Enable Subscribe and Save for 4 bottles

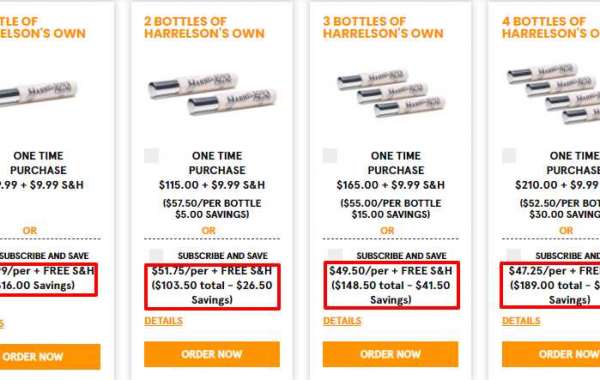tap(514, 255)
